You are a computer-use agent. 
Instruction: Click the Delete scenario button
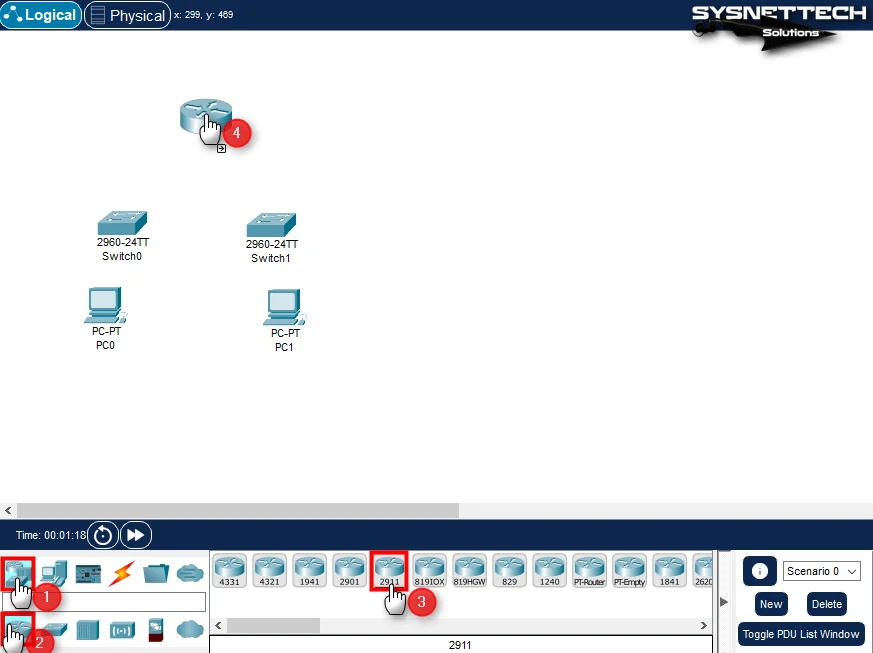coord(826,604)
